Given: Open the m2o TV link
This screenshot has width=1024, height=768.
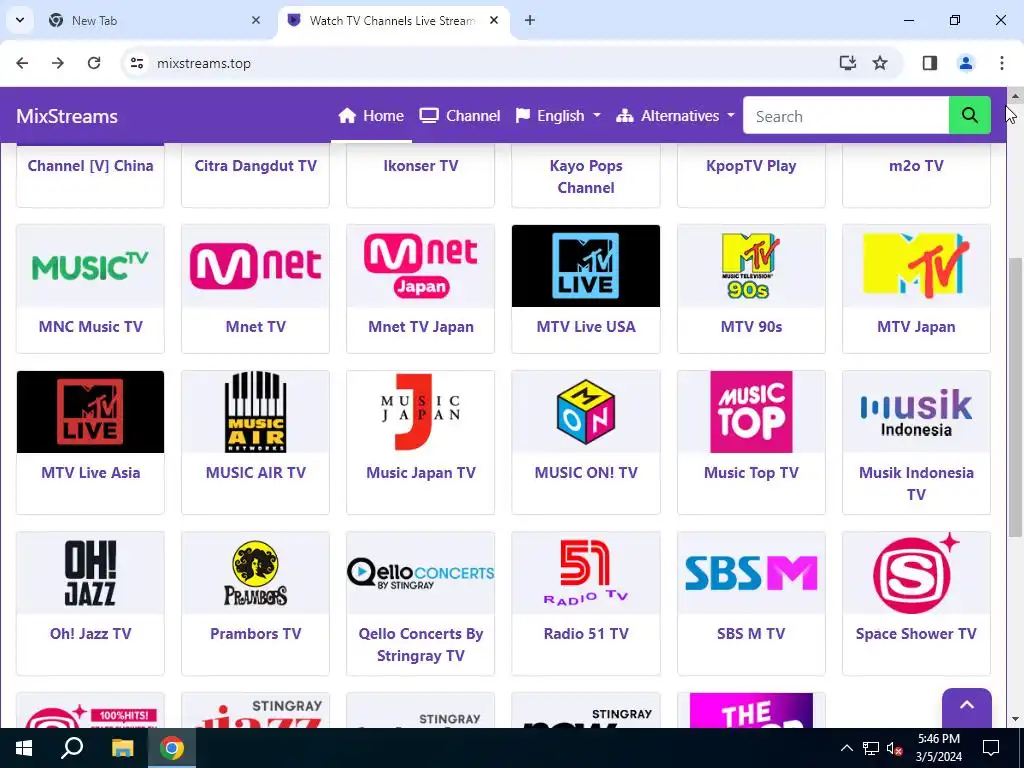Looking at the screenshot, I should (916, 166).
